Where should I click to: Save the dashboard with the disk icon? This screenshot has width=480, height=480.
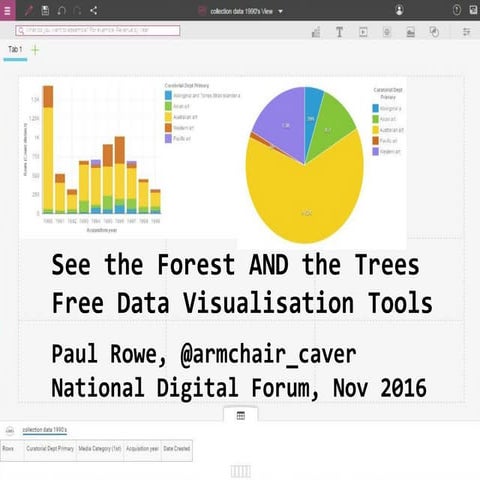click(x=45, y=11)
